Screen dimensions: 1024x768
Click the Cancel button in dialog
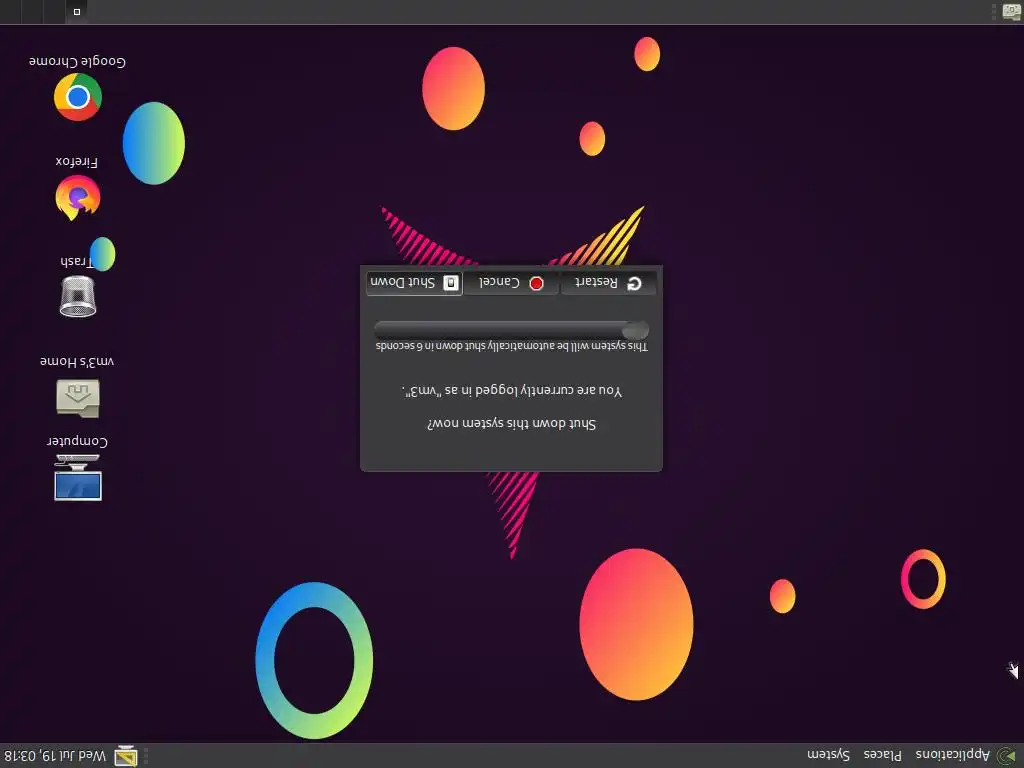click(511, 283)
